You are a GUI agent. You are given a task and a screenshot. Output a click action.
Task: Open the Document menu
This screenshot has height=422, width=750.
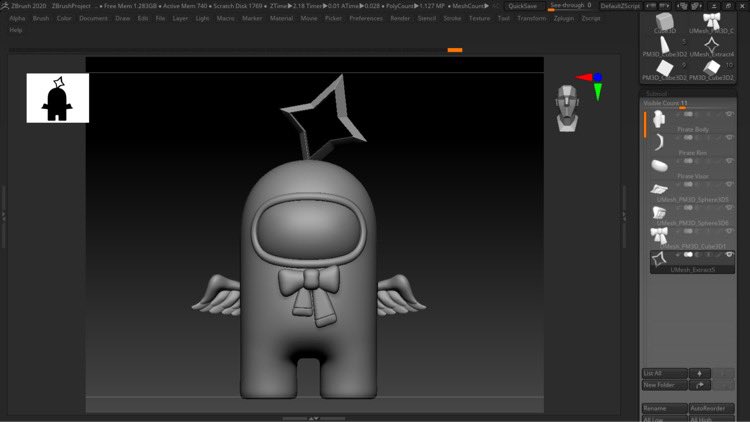93,18
